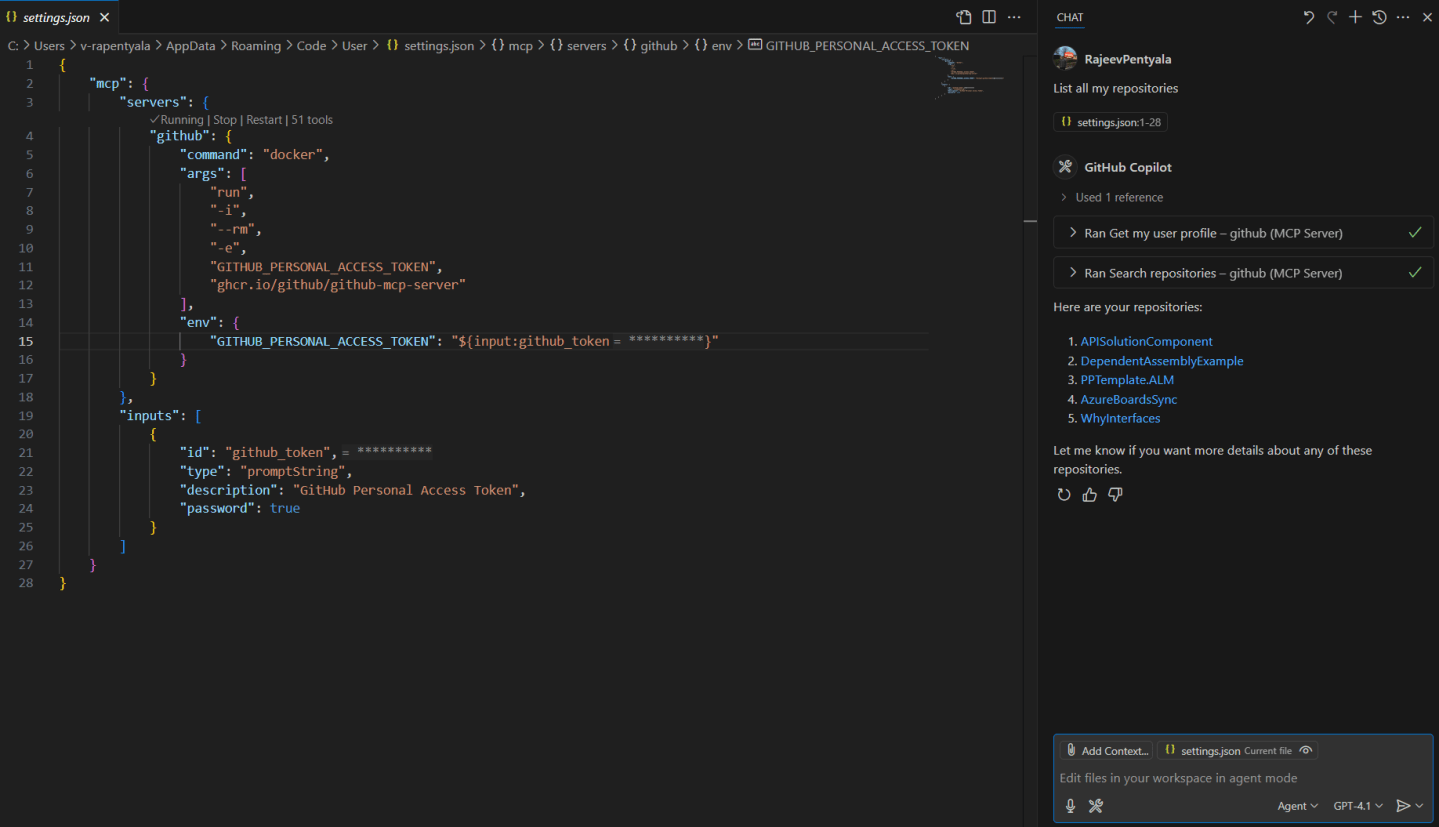
Task: Click the send message arrow in chat
Action: (x=1406, y=805)
